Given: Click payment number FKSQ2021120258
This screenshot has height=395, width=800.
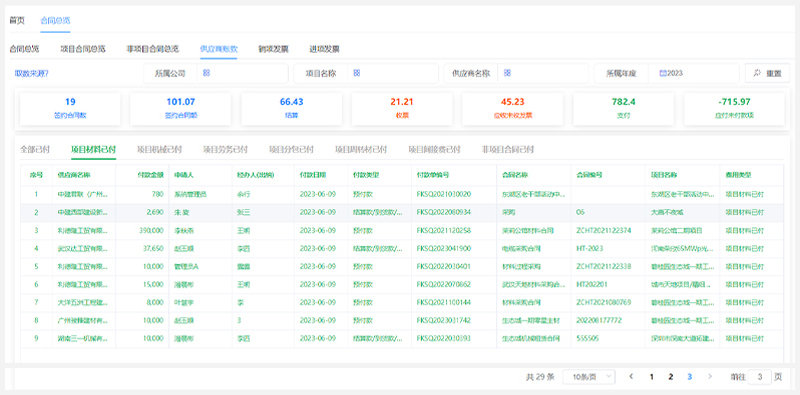Looking at the screenshot, I should 443,230.
